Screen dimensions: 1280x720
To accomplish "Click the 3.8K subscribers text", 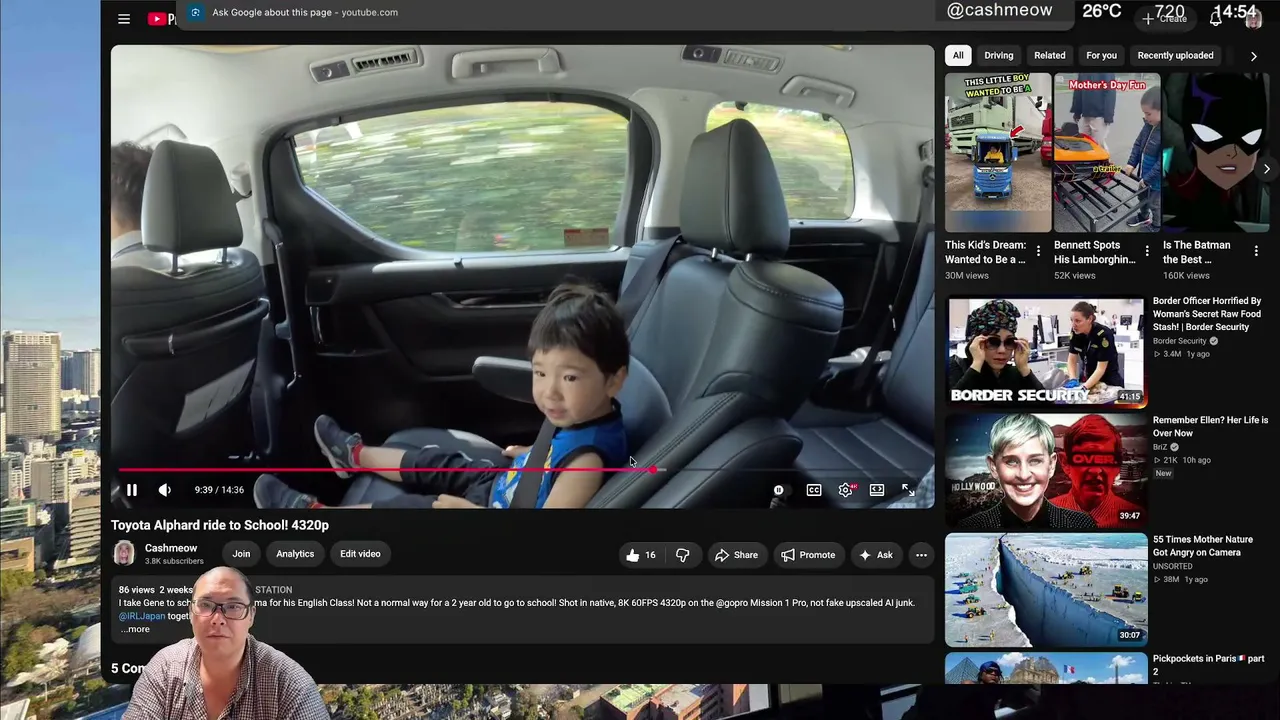I will pyautogui.click(x=174, y=561).
